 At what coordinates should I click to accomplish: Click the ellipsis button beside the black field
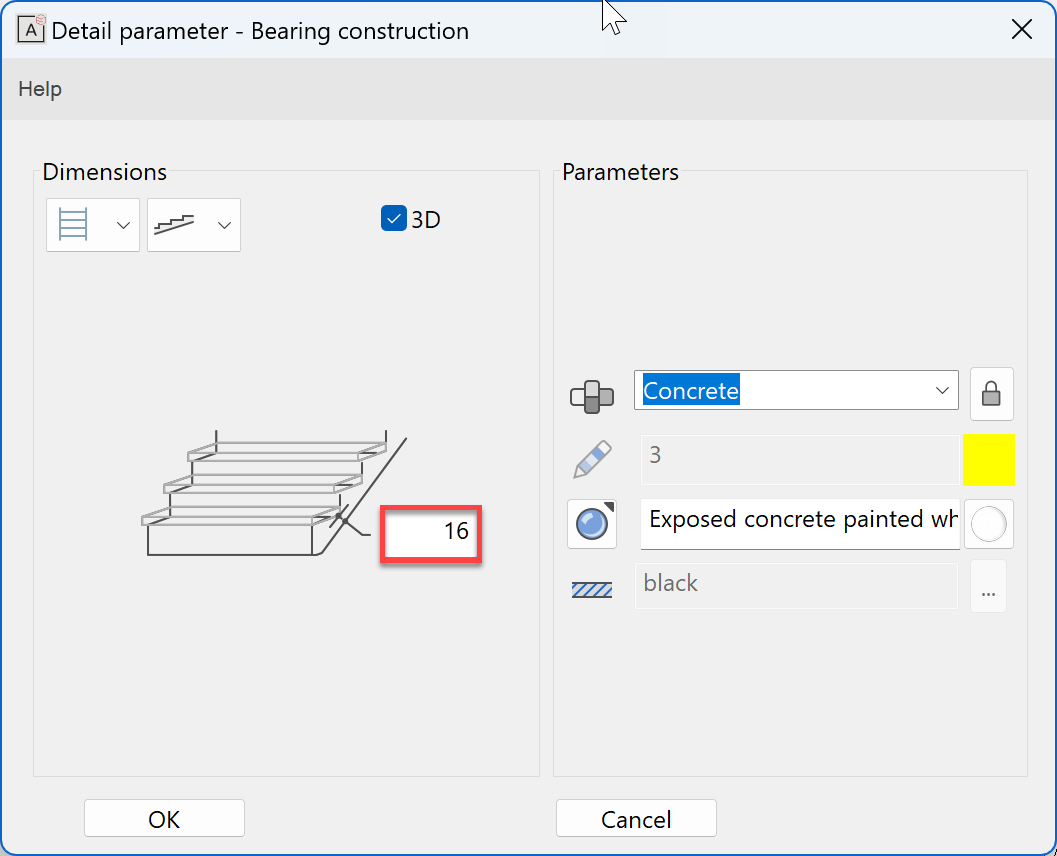988,588
